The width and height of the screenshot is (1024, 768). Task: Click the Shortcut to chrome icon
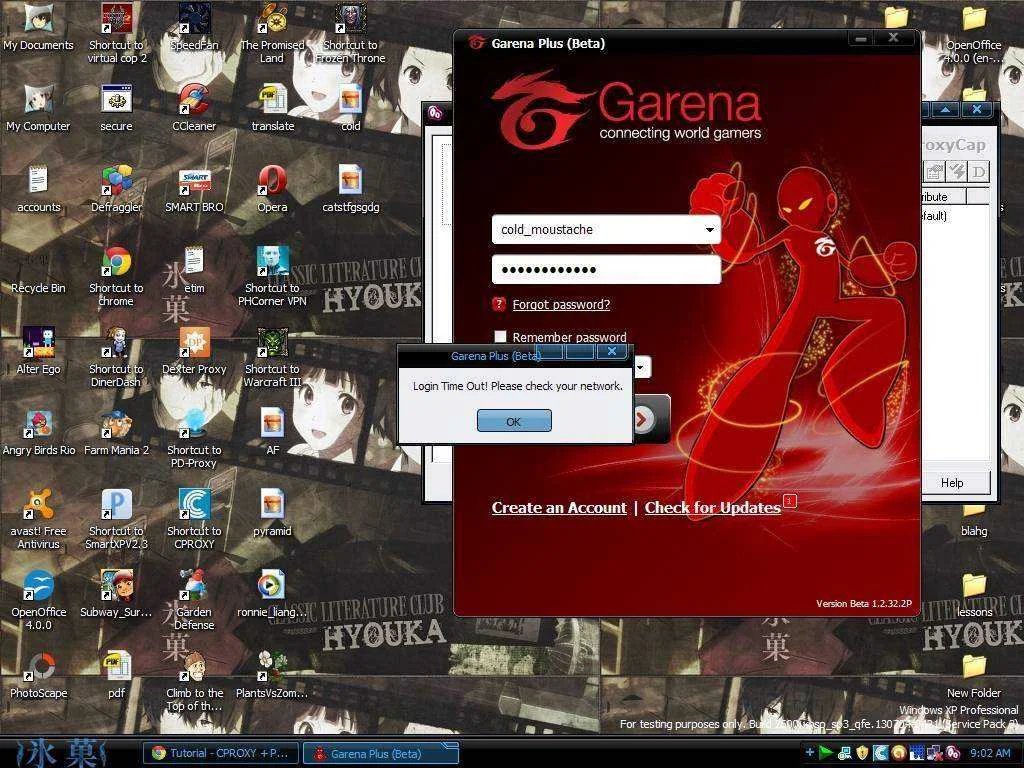(116, 276)
